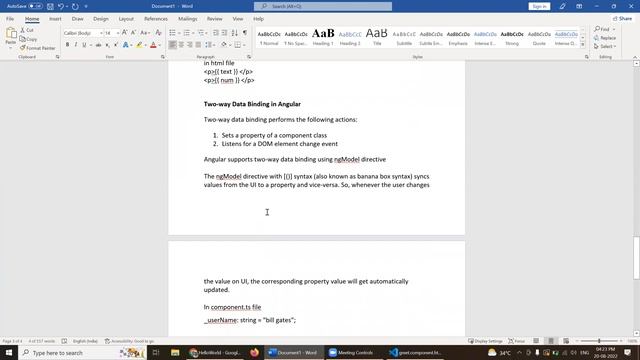Switch to the Design tab
Viewport: 640px width, 360px height.
pos(101,19)
